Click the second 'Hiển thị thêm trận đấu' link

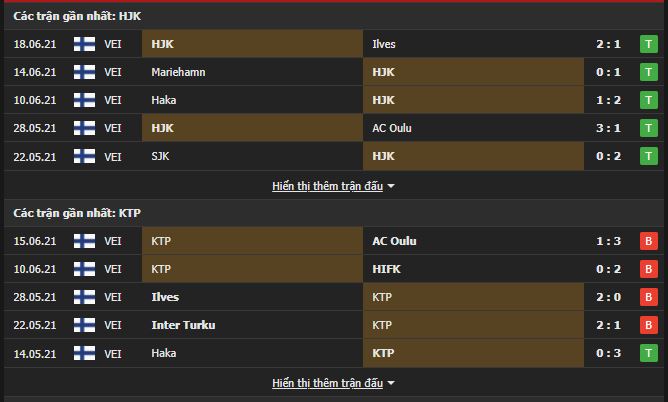[327, 383]
